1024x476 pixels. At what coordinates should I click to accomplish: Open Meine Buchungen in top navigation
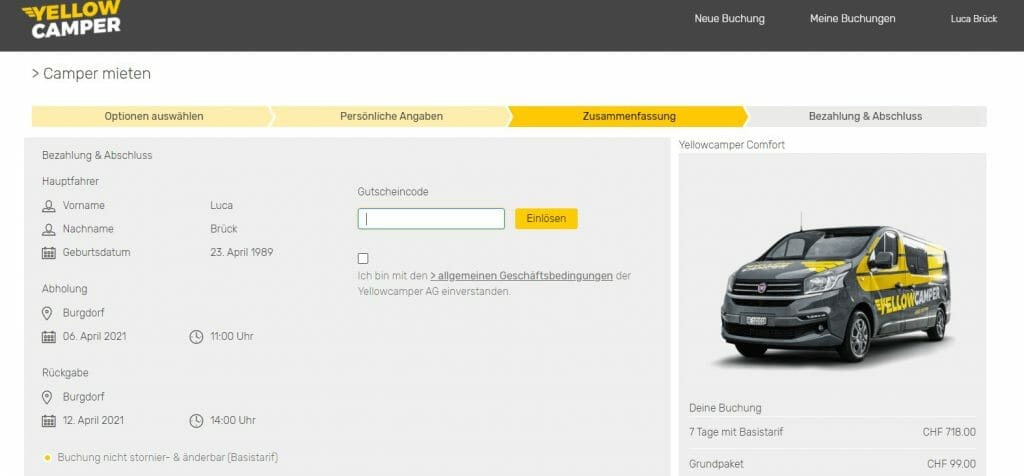point(852,19)
